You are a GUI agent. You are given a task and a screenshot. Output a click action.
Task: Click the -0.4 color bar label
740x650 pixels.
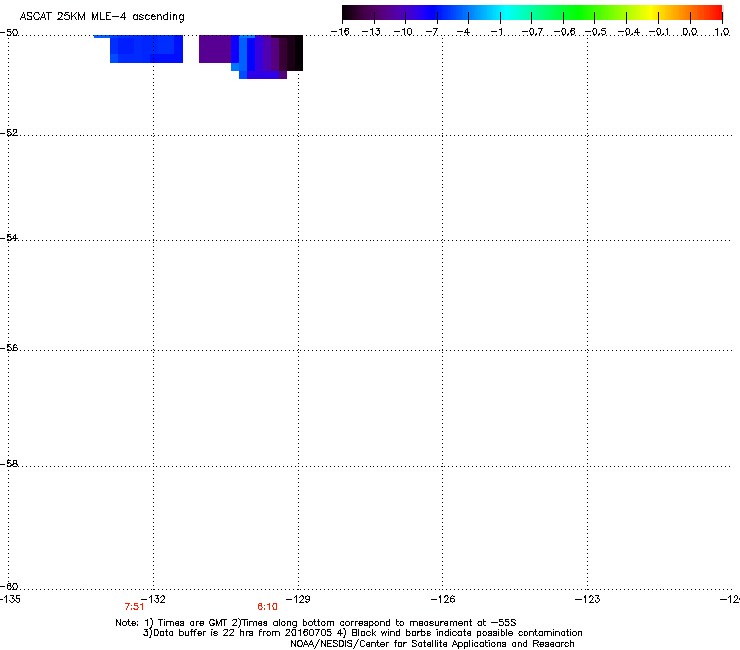click(628, 32)
